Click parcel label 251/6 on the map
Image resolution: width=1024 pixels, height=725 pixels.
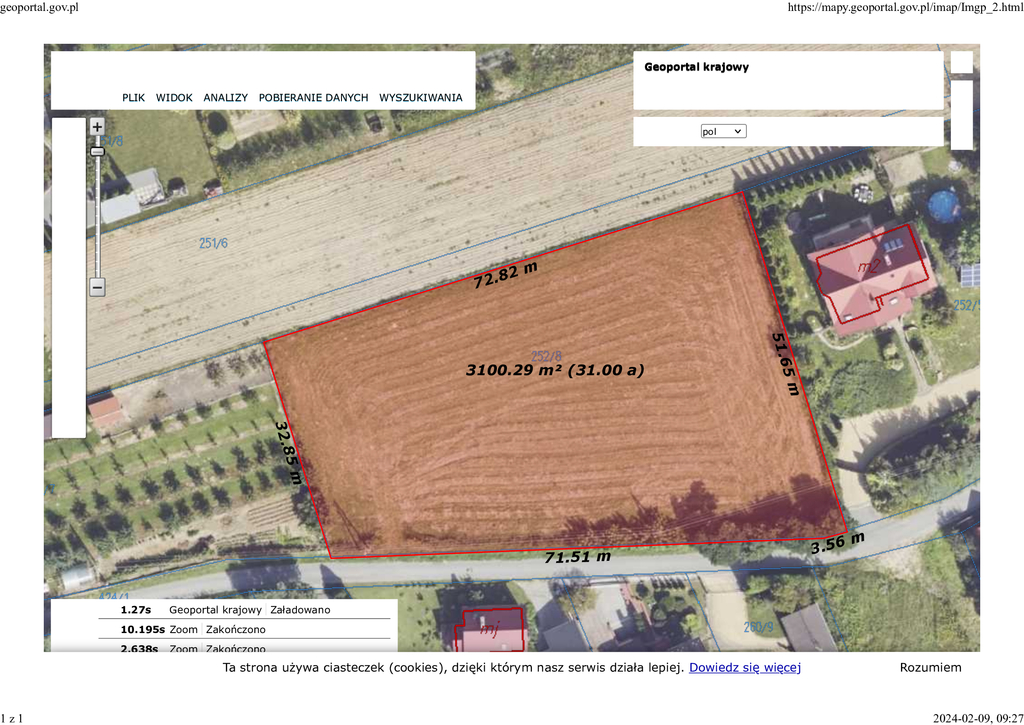click(213, 243)
